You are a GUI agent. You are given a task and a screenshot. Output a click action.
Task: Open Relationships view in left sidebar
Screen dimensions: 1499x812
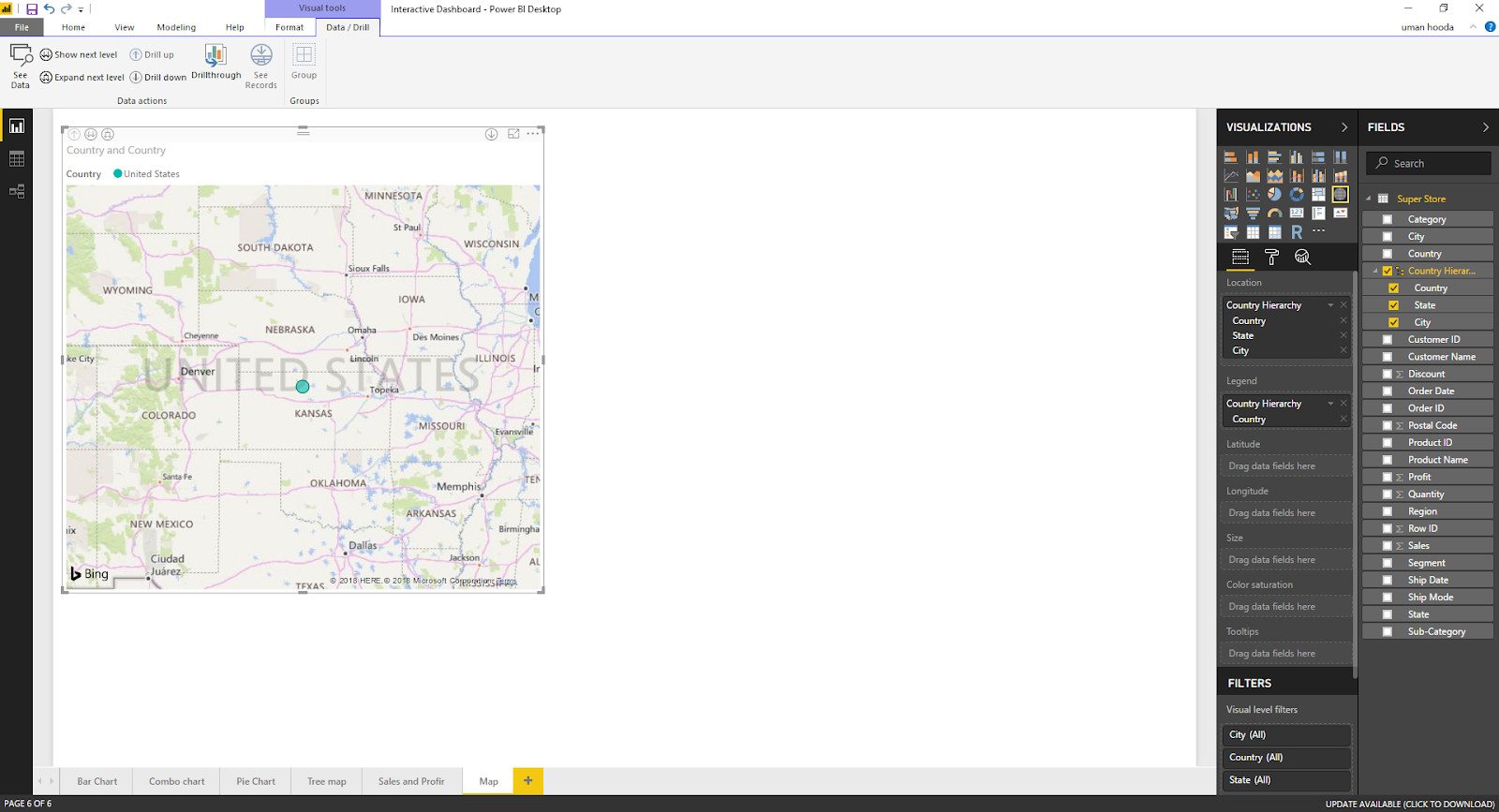click(17, 191)
